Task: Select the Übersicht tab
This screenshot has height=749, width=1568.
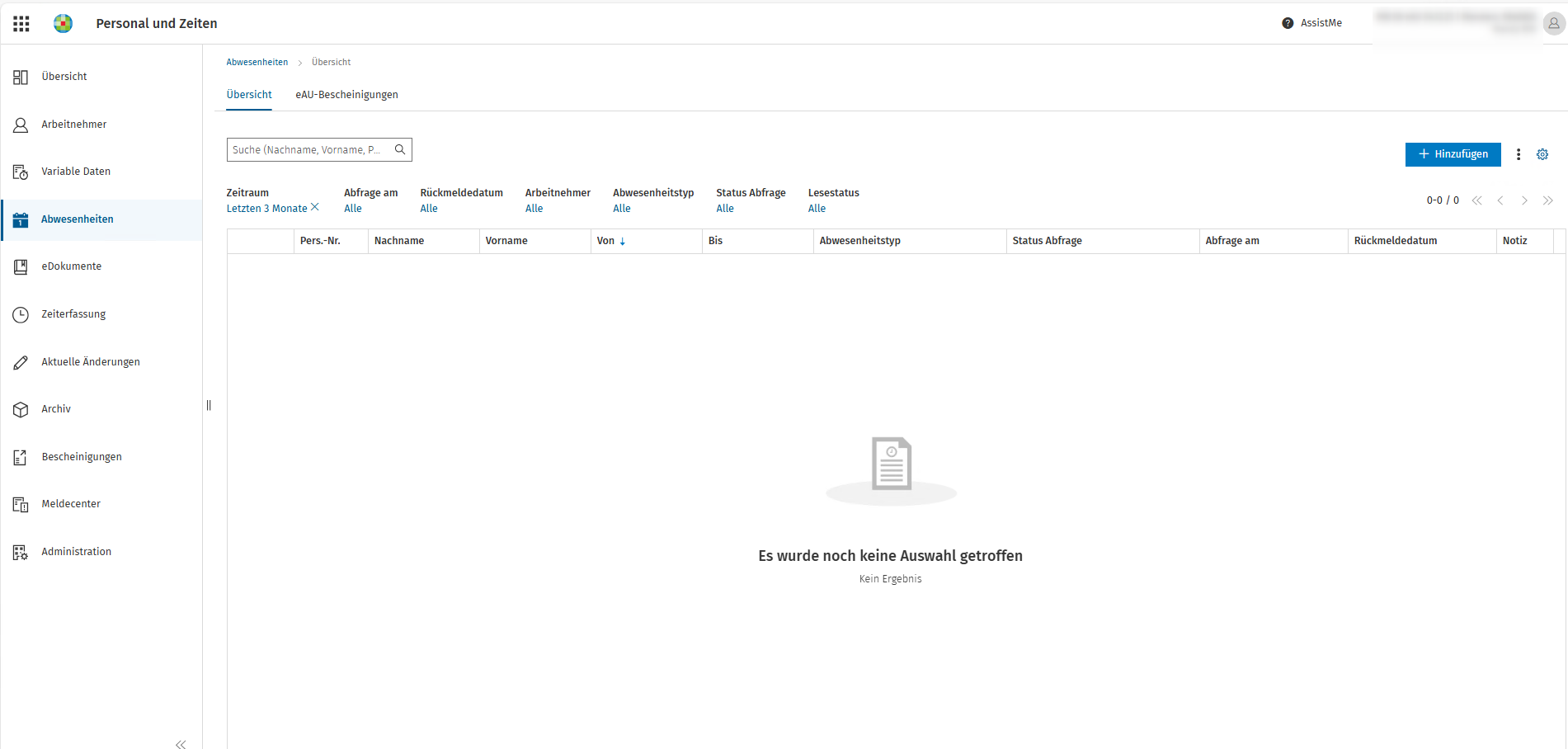Action: pyautogui.click(x=249, y=95)
